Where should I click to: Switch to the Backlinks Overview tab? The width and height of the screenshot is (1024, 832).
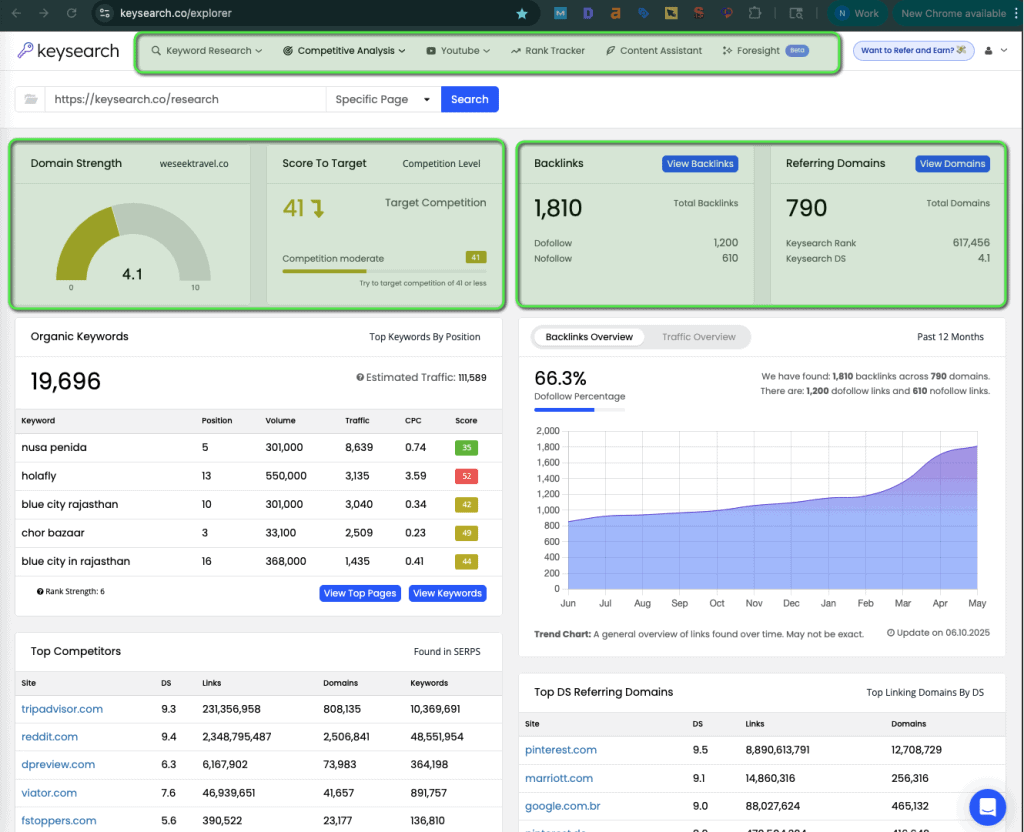click(589, 337)
